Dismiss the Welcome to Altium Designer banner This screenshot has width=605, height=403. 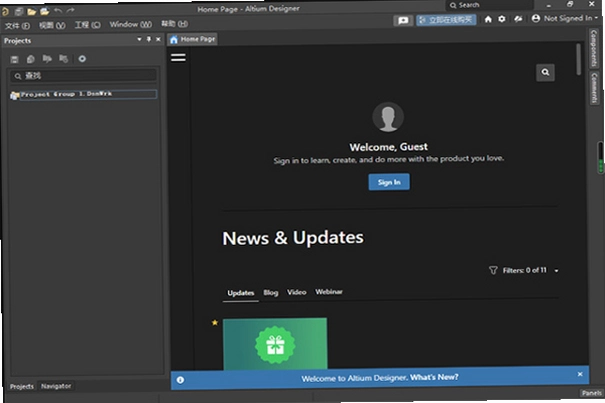pos(580,374)
